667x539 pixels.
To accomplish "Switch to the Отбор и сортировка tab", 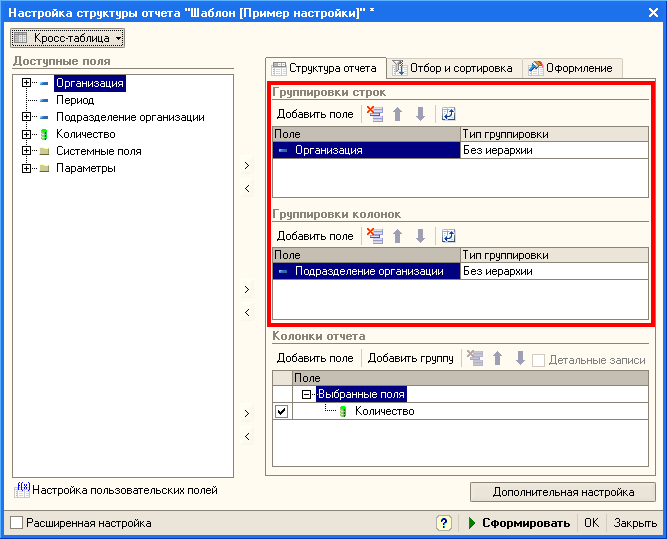I will [453, 68].
